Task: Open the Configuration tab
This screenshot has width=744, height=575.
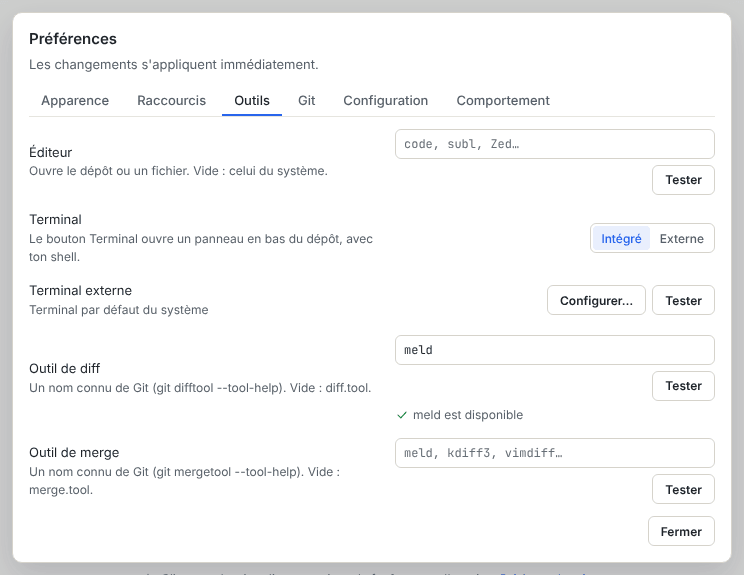Action: pos(386,101)
